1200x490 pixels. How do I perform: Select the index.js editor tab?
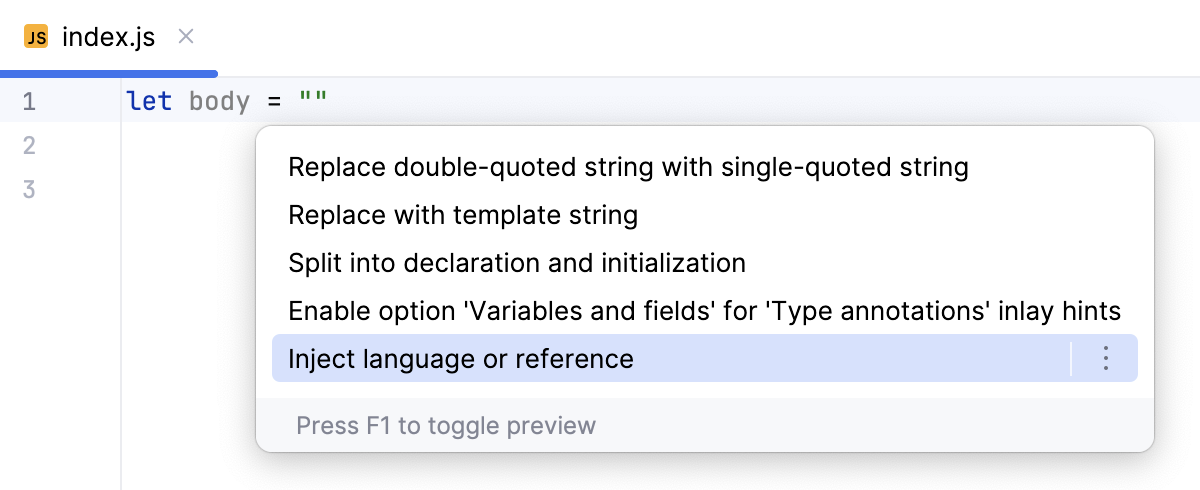[108, 38]
